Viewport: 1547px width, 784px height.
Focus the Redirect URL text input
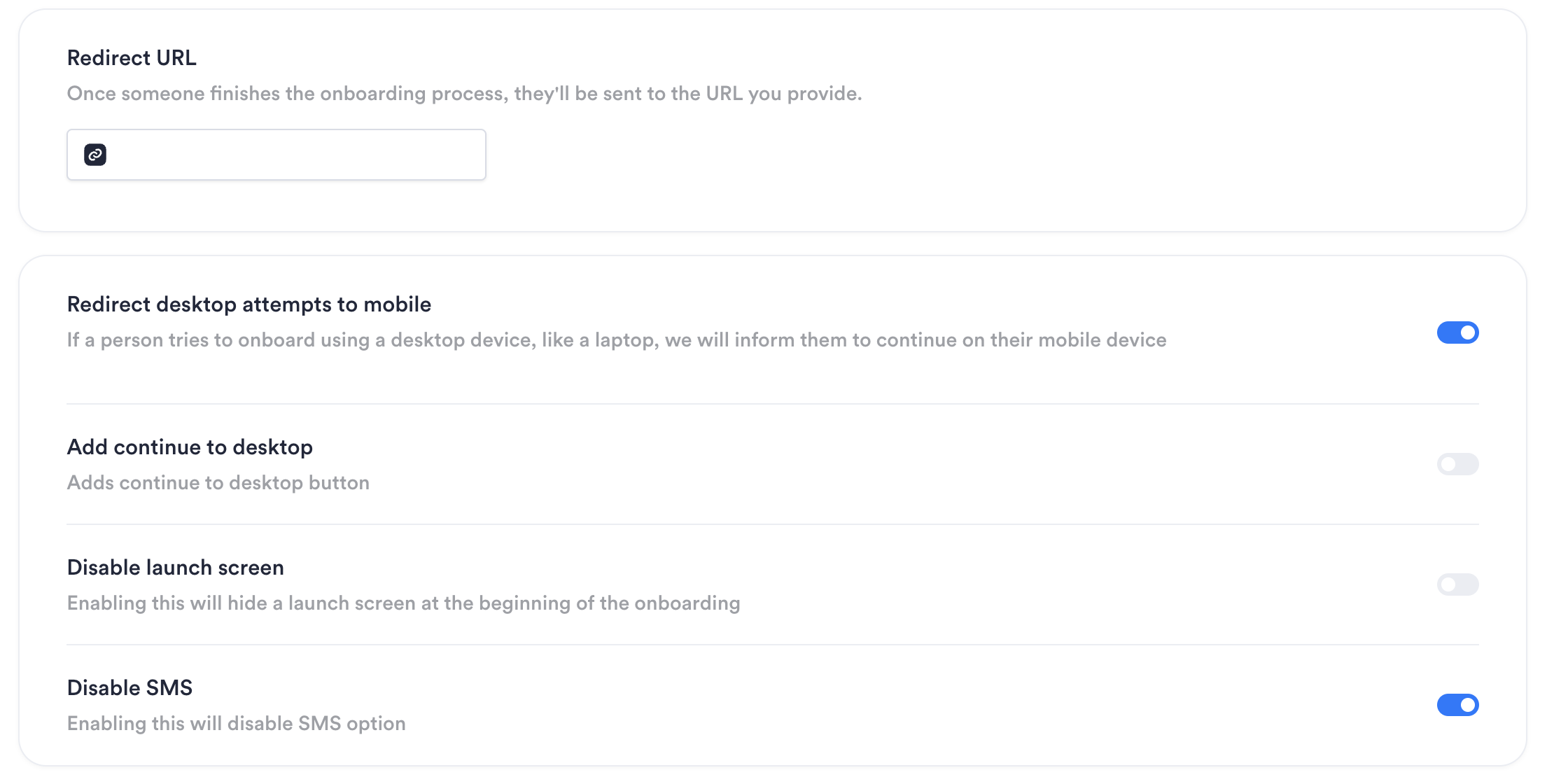tap(276, 155)
